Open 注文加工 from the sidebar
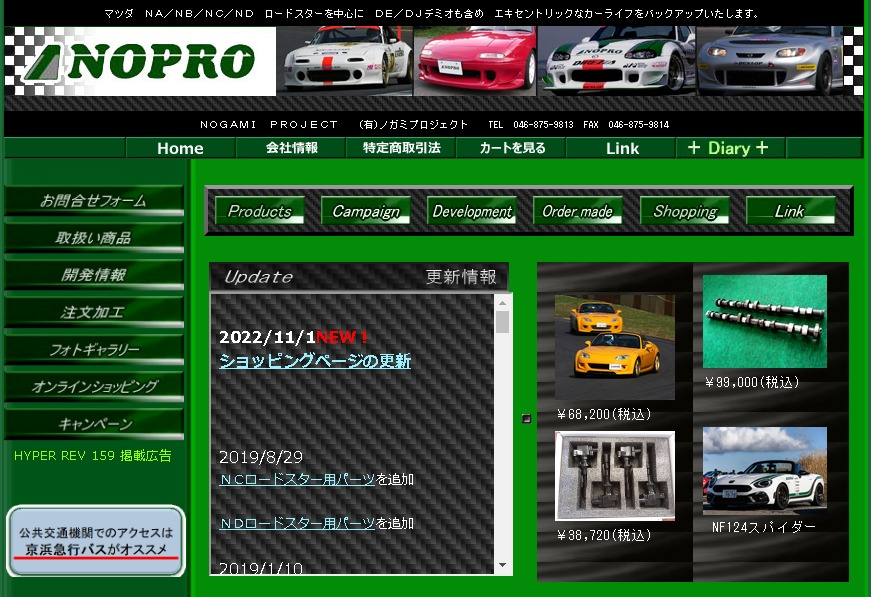 tap(94, 312)
